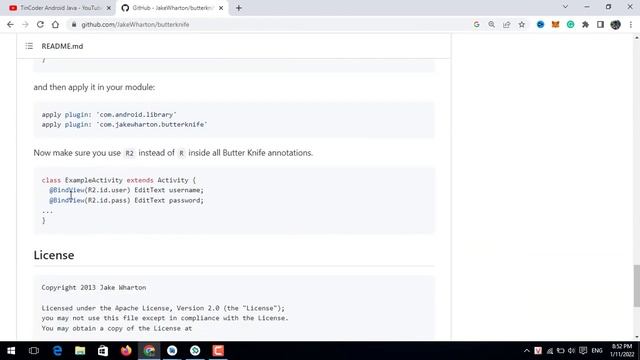Screen dimensions: 640x360
Task: Select the com.jakewharton.butterknife plugin line
Action: coord(124,124)
